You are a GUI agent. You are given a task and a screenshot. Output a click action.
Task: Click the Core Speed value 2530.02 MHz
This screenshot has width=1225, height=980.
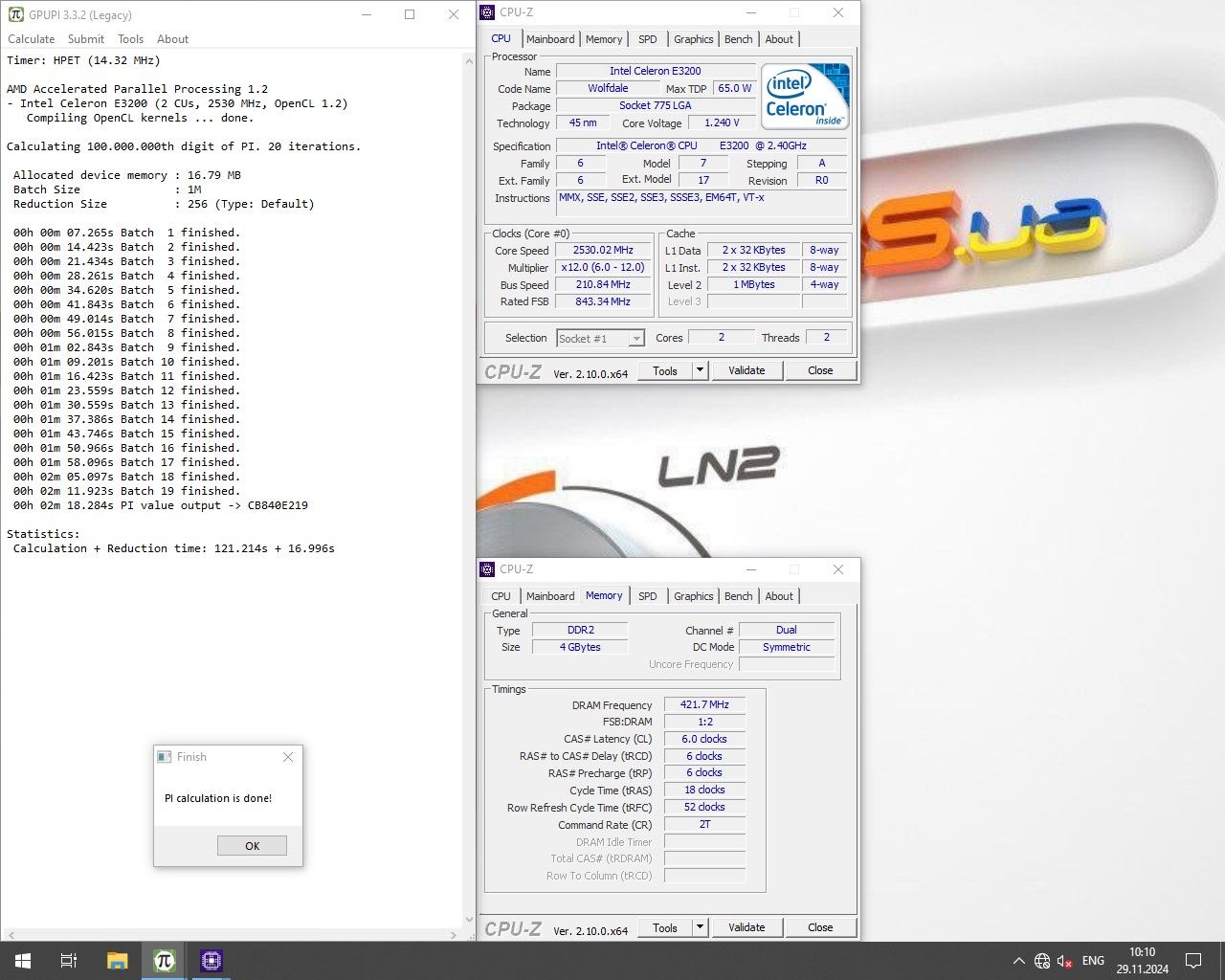point(603,251)
